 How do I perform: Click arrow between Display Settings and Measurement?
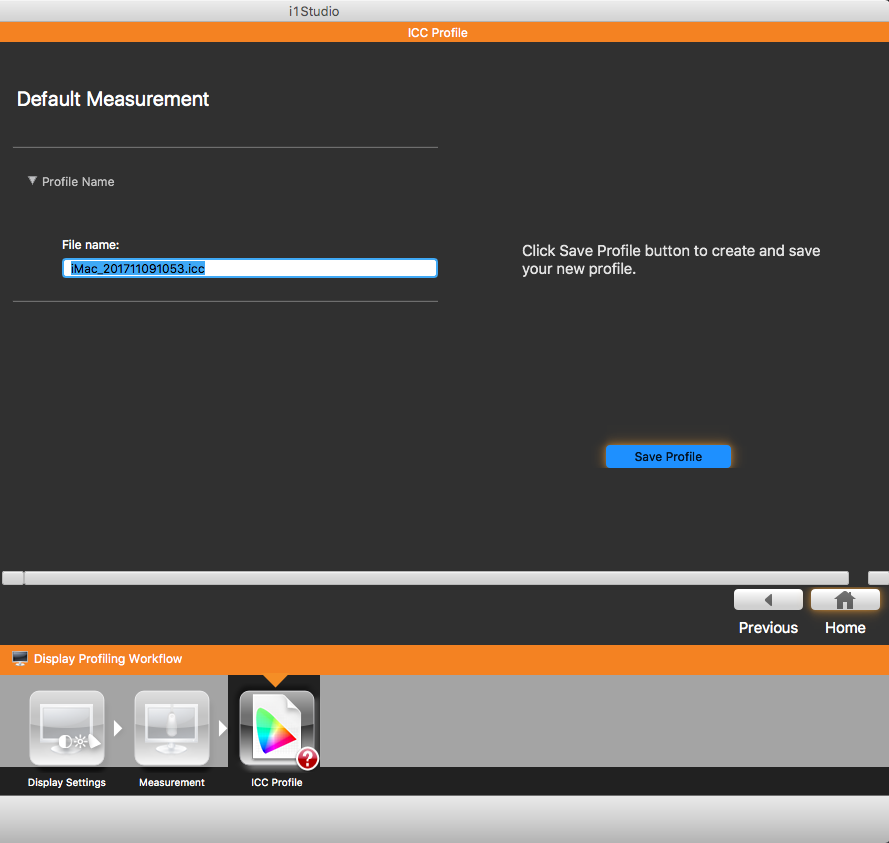click(118, 728)
